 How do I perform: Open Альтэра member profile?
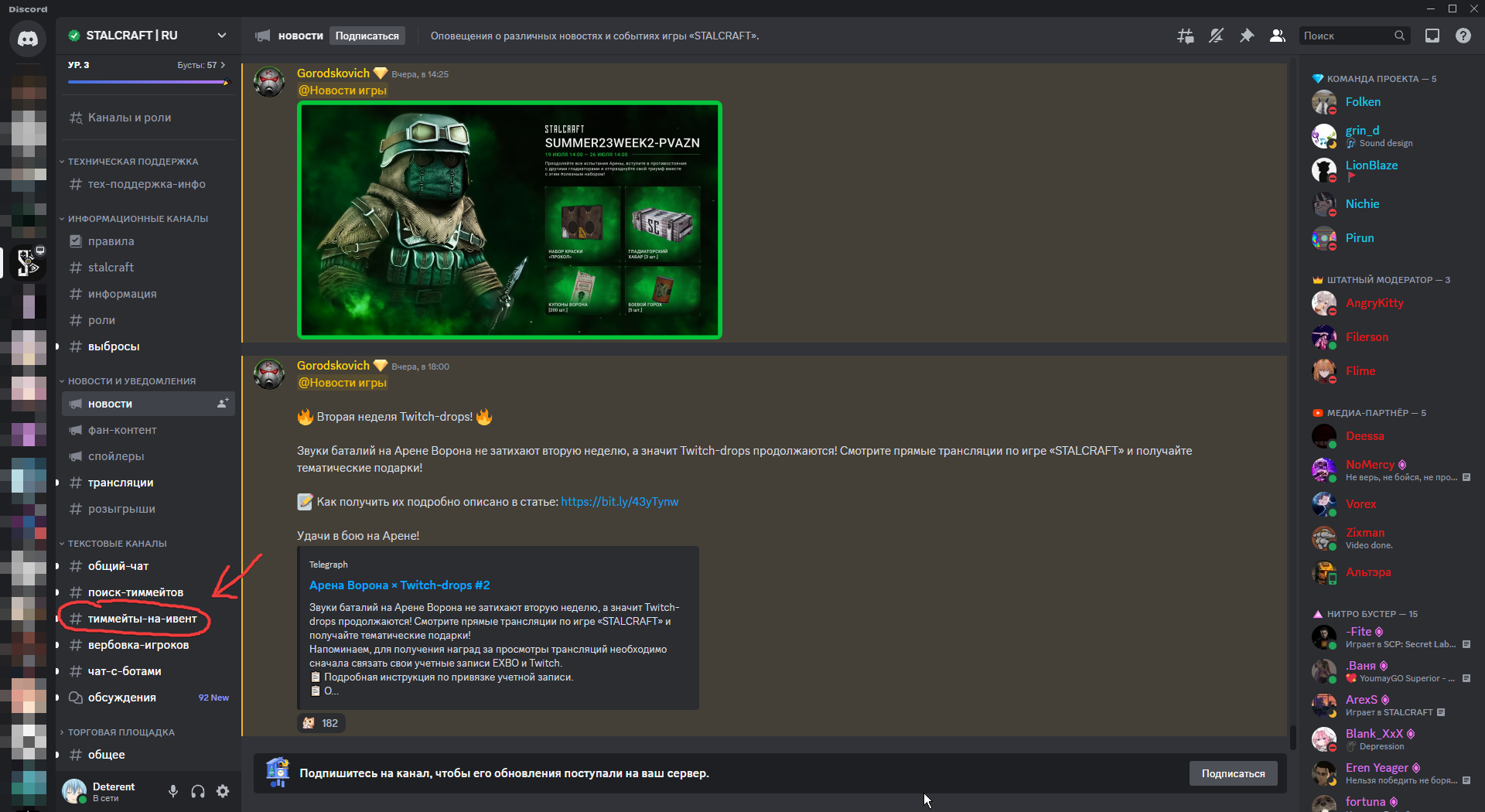point(1384,572)
